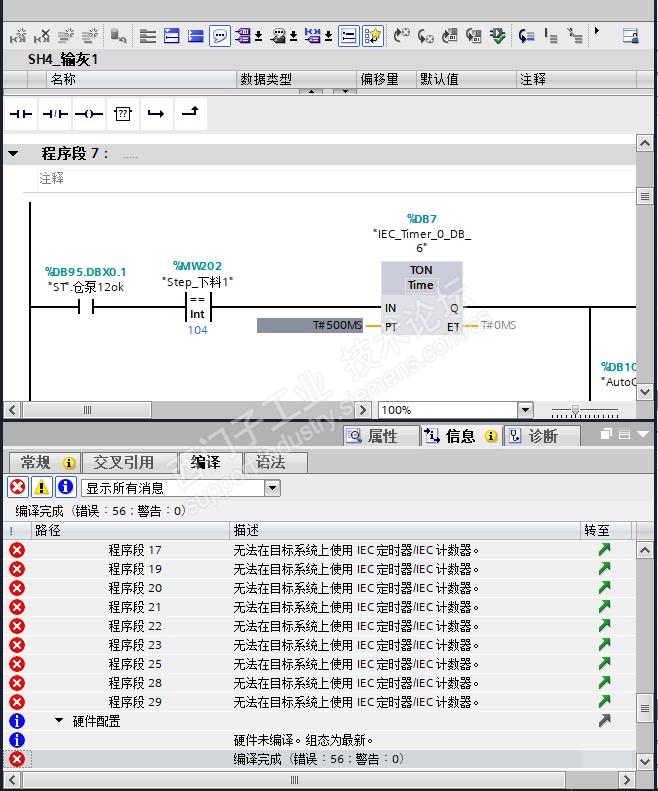
Task: Click the 注释 comment field of network 7
Action: 336,179
